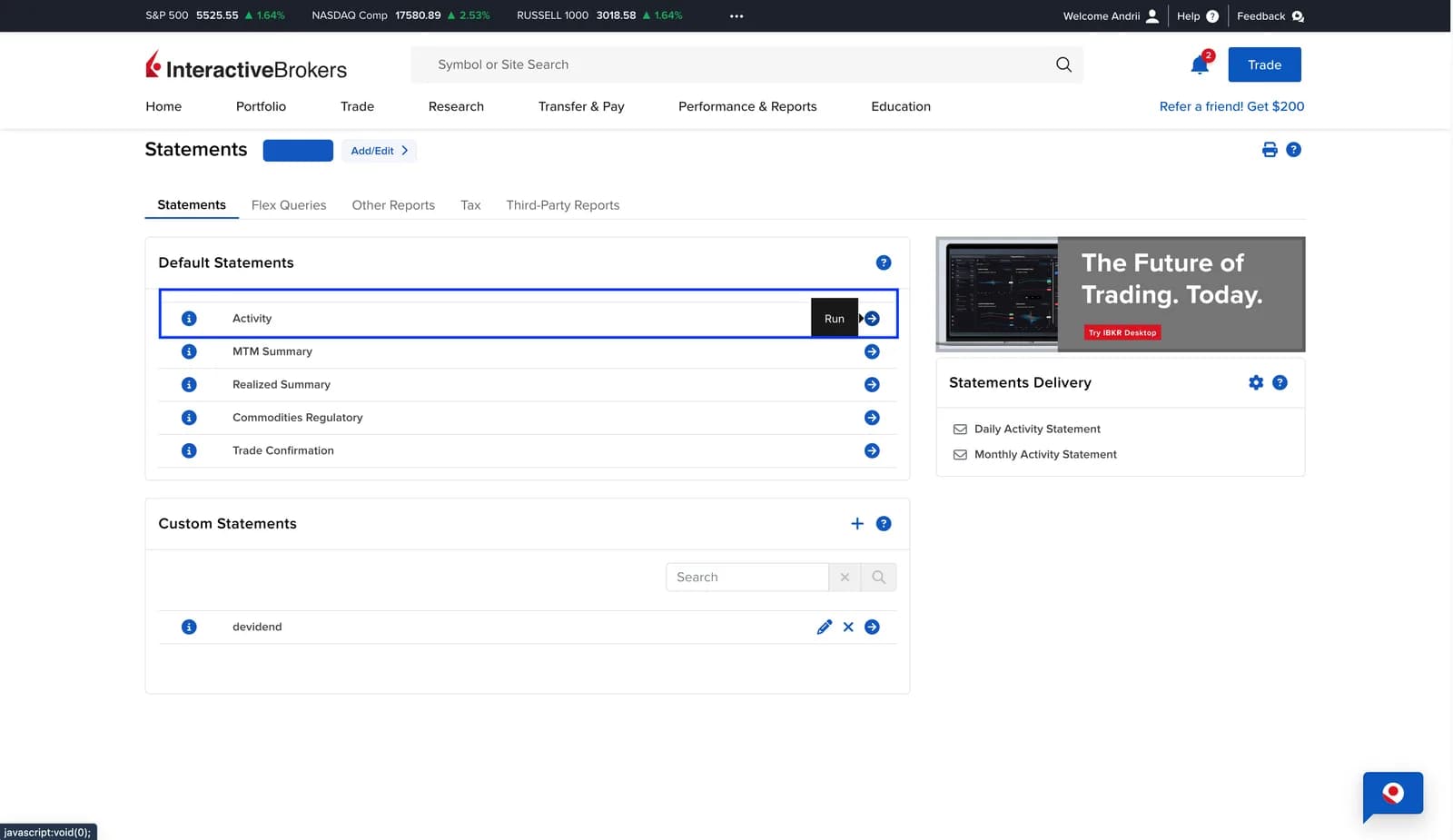Switch to the Tax tab

coord(470,205)
